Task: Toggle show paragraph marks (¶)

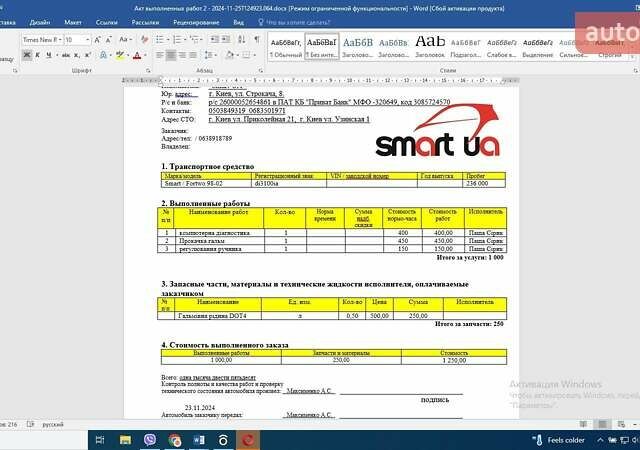Action: (257, 39)
